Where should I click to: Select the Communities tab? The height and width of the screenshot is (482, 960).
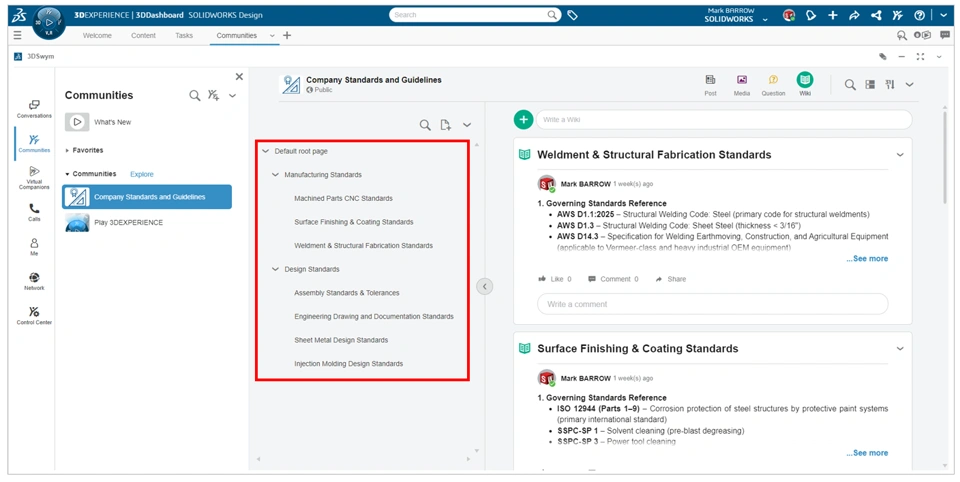click(x=236, y=36)
